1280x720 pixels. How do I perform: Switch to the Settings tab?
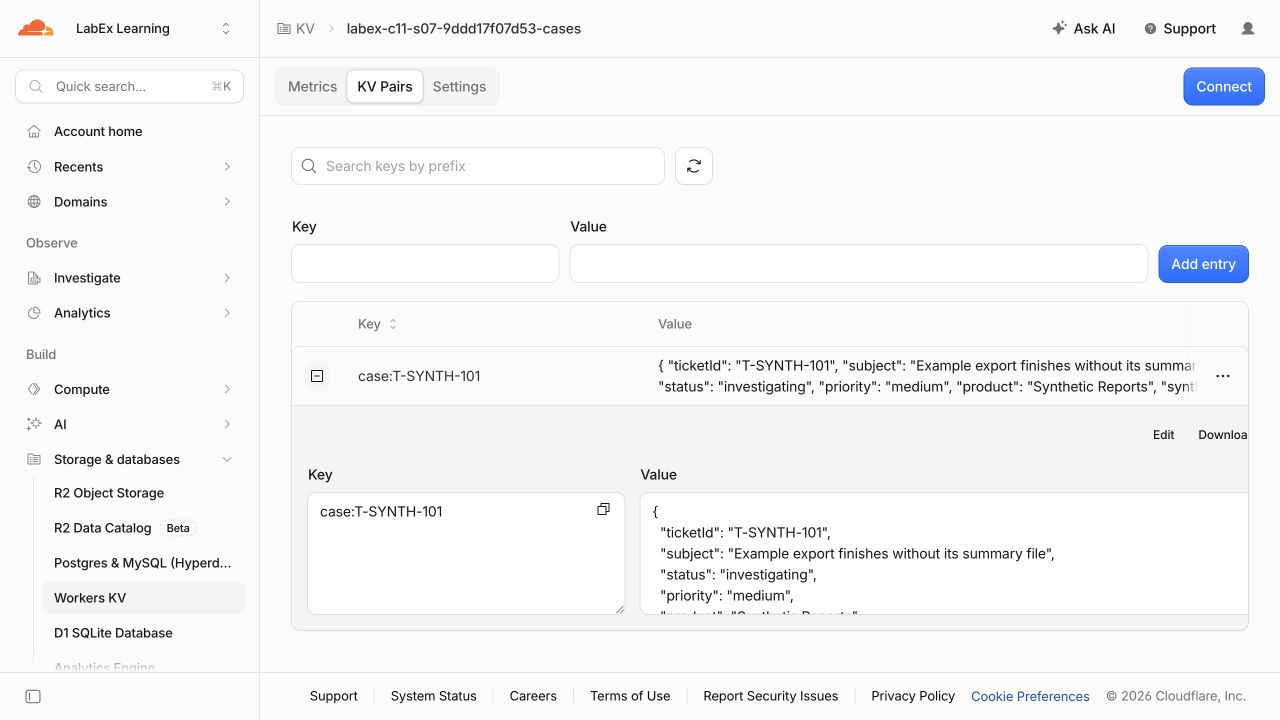coord(459,87)
